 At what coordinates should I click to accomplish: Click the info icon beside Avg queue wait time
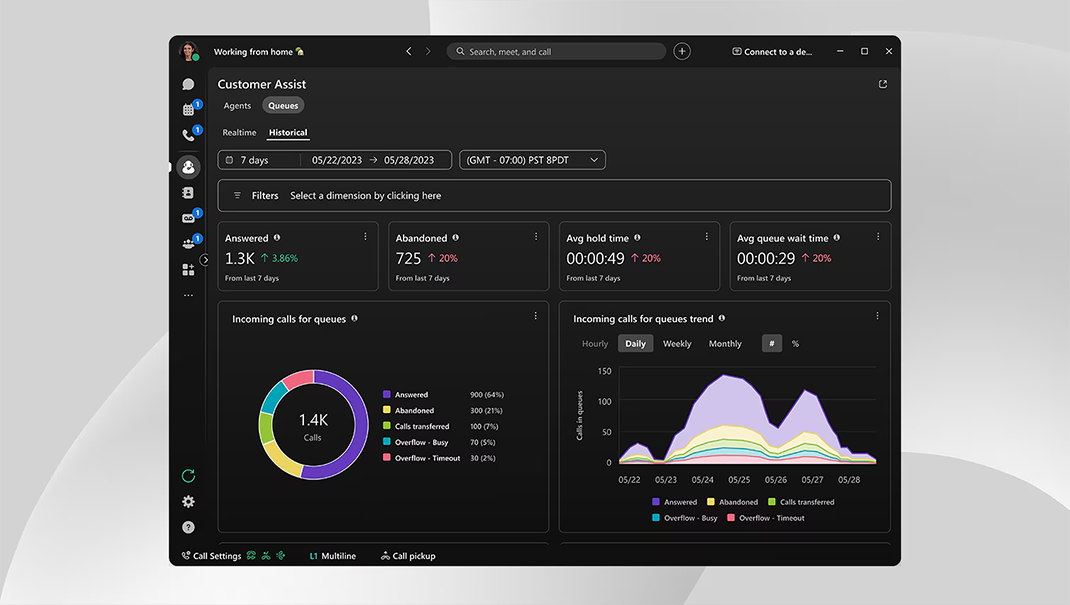point(837,238)
